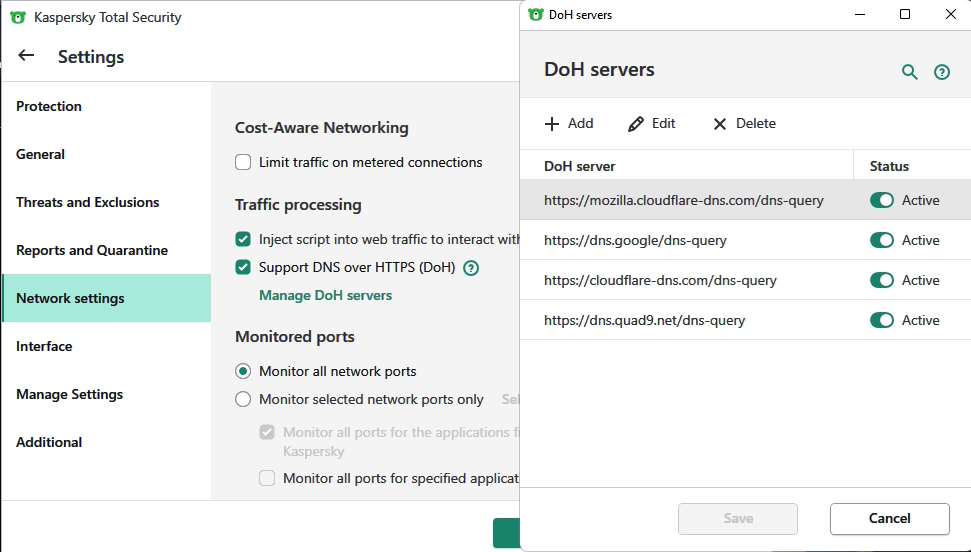Sort by DoH server column header

580,166
